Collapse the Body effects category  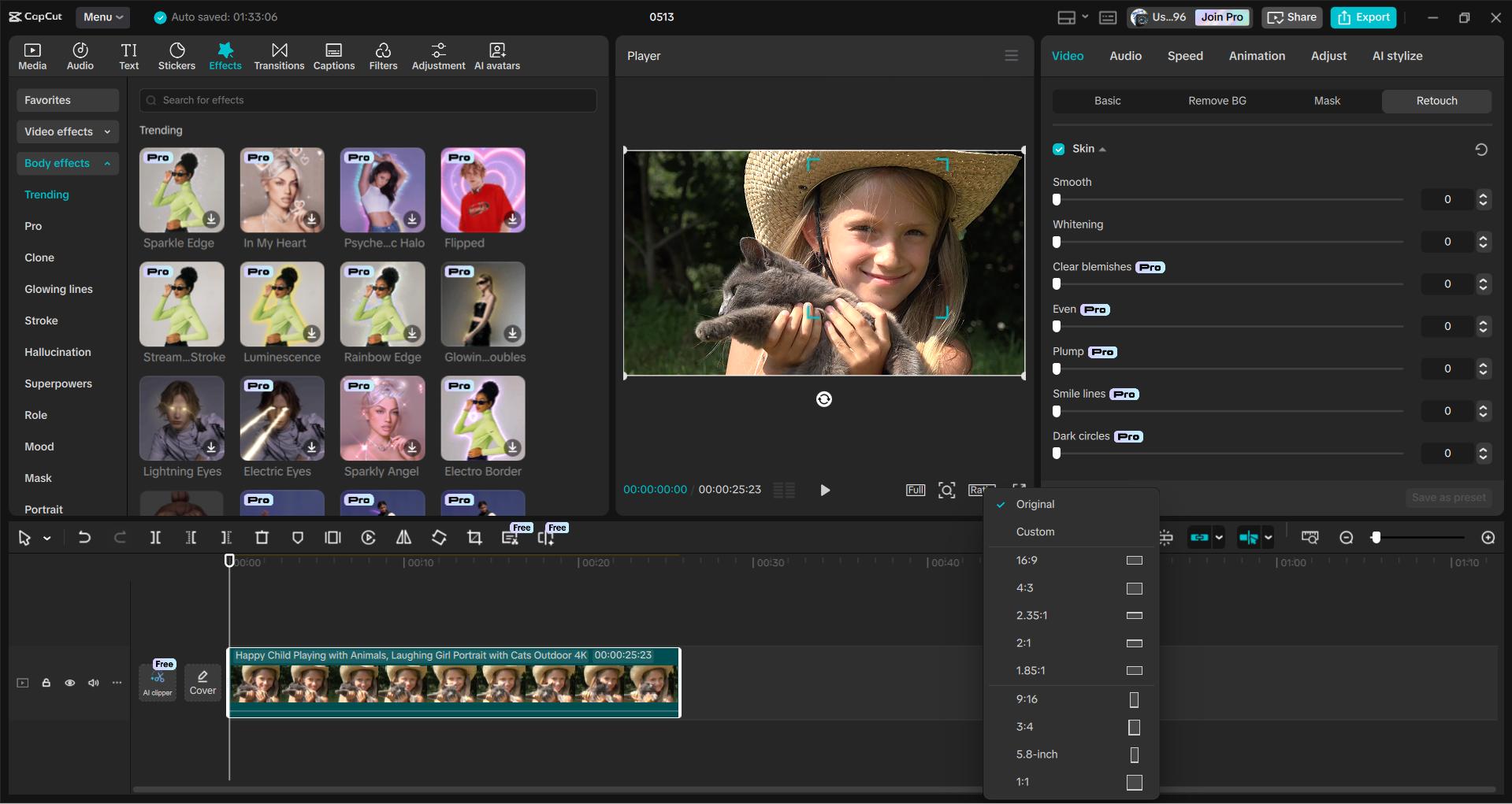click(107, 163)
